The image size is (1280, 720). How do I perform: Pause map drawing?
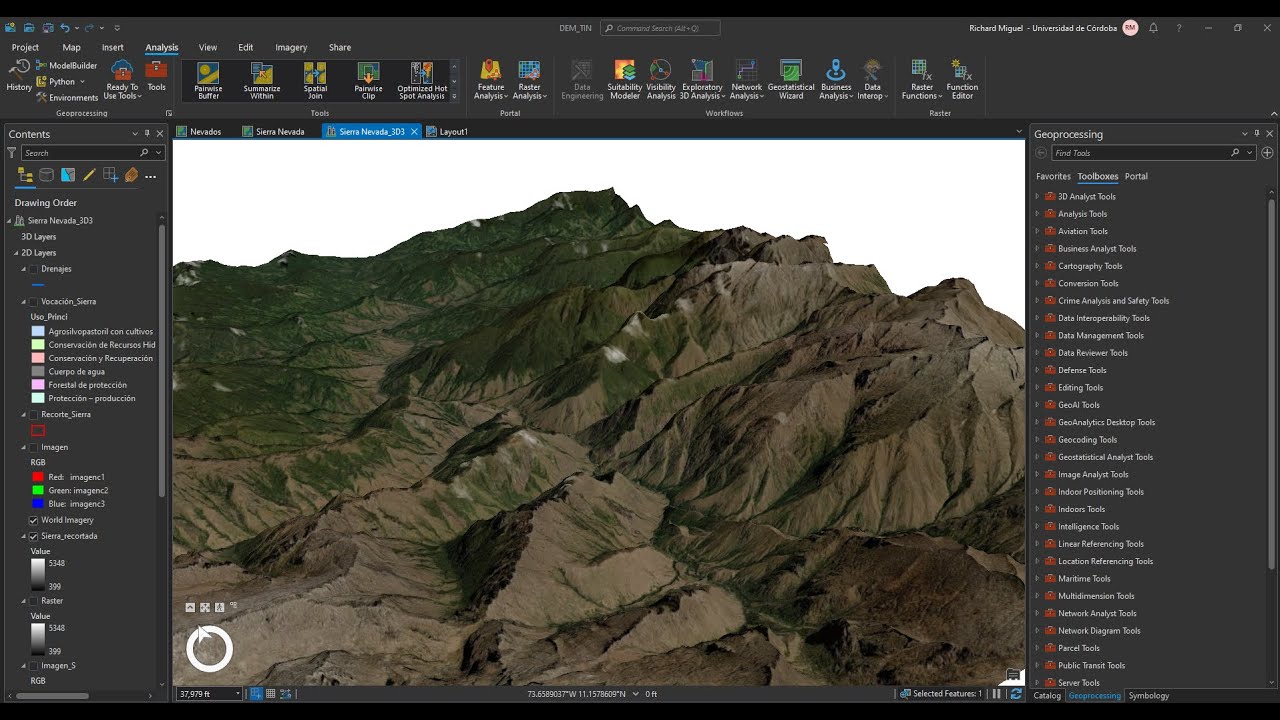(x=996, y=693)
